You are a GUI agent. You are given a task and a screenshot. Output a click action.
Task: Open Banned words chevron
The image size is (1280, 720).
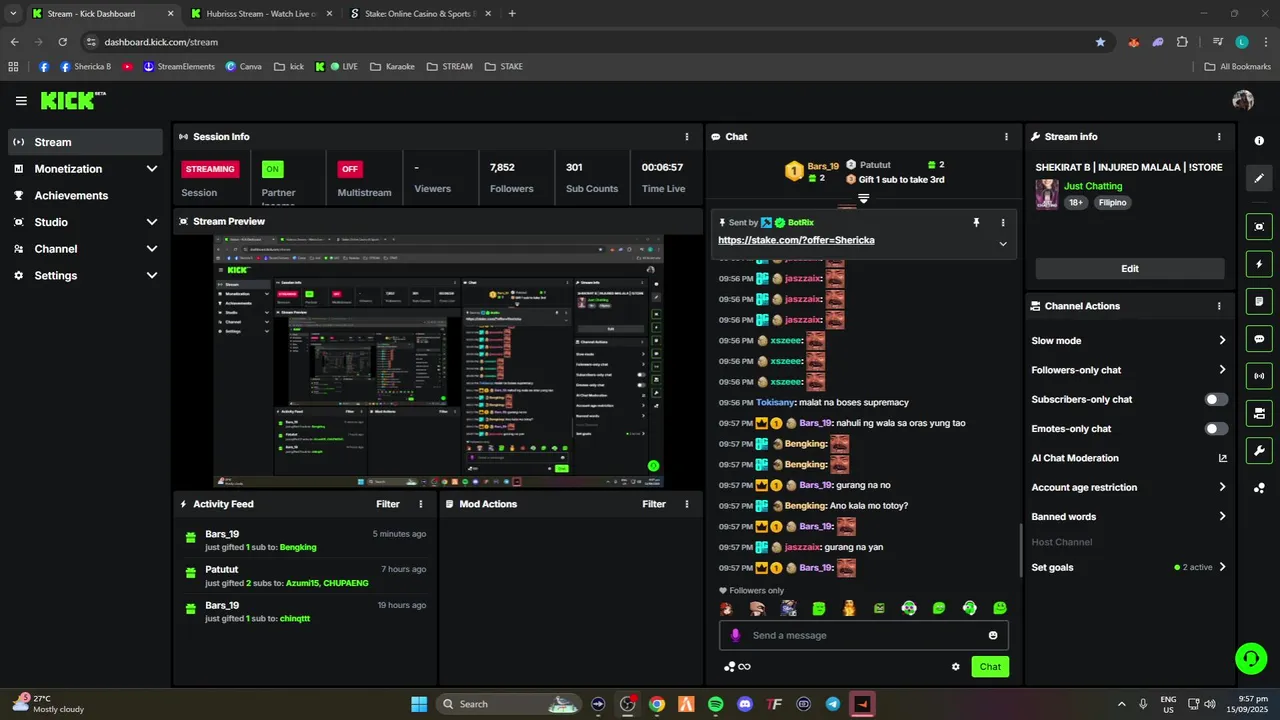1222,517
